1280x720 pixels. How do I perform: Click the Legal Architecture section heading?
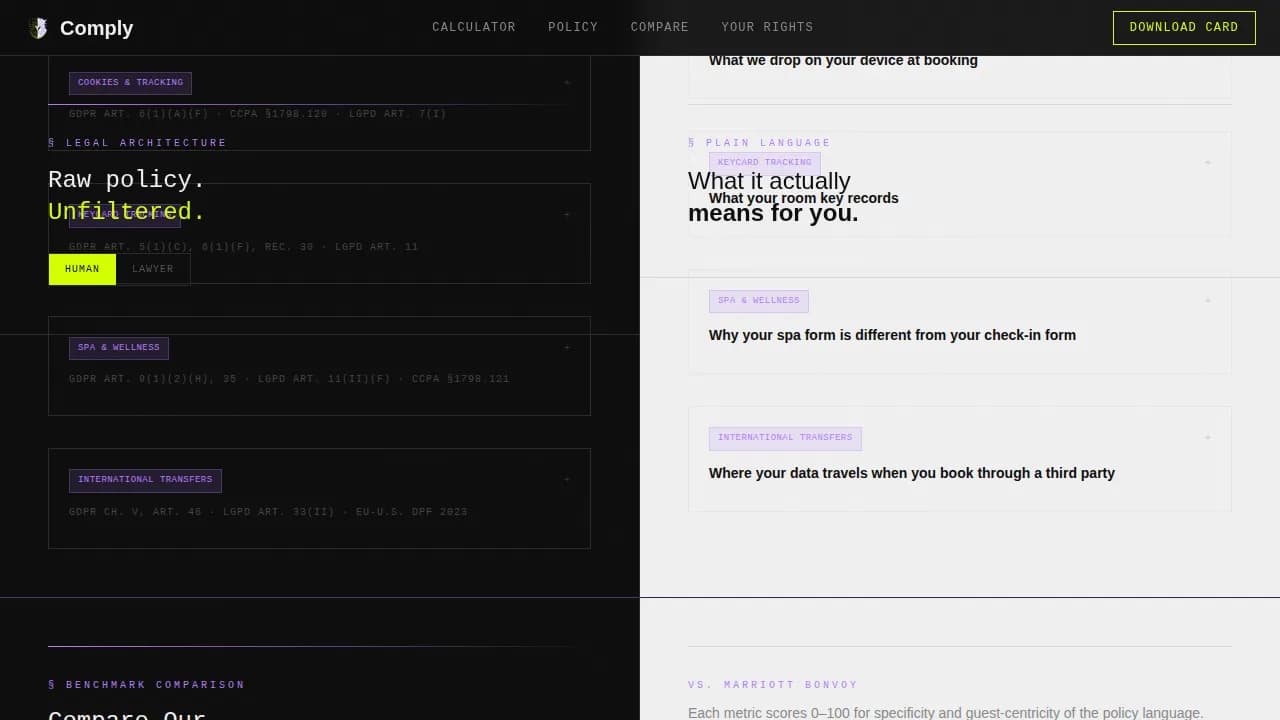(137, 142)
